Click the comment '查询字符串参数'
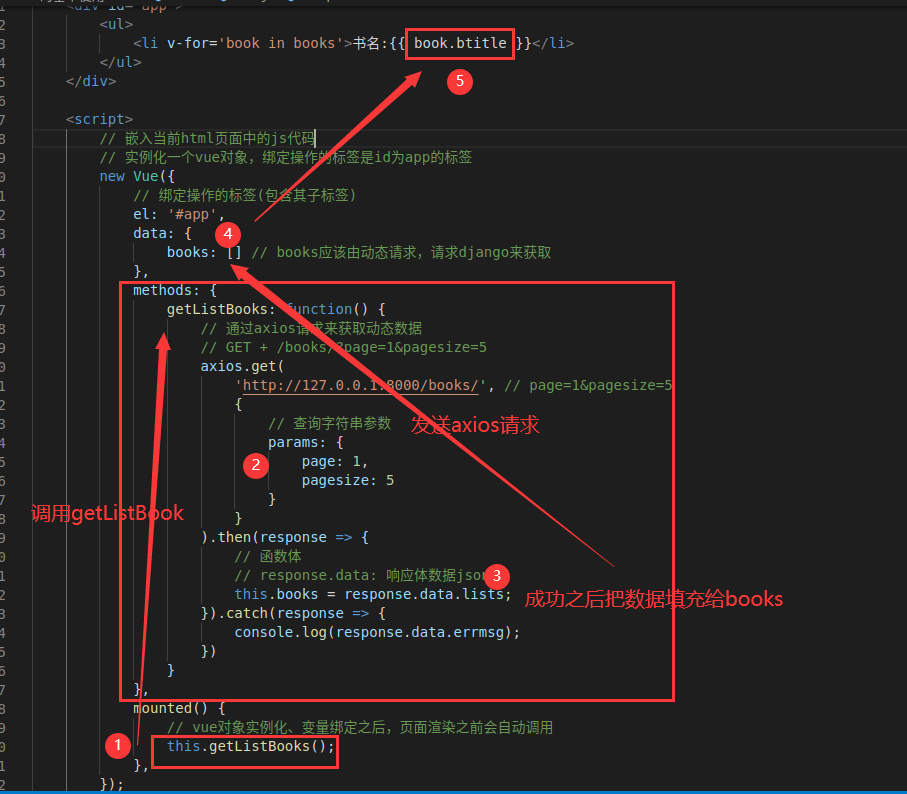Image resolution: width=907 pixels, height=794 pixels. (x=329, y=423)
